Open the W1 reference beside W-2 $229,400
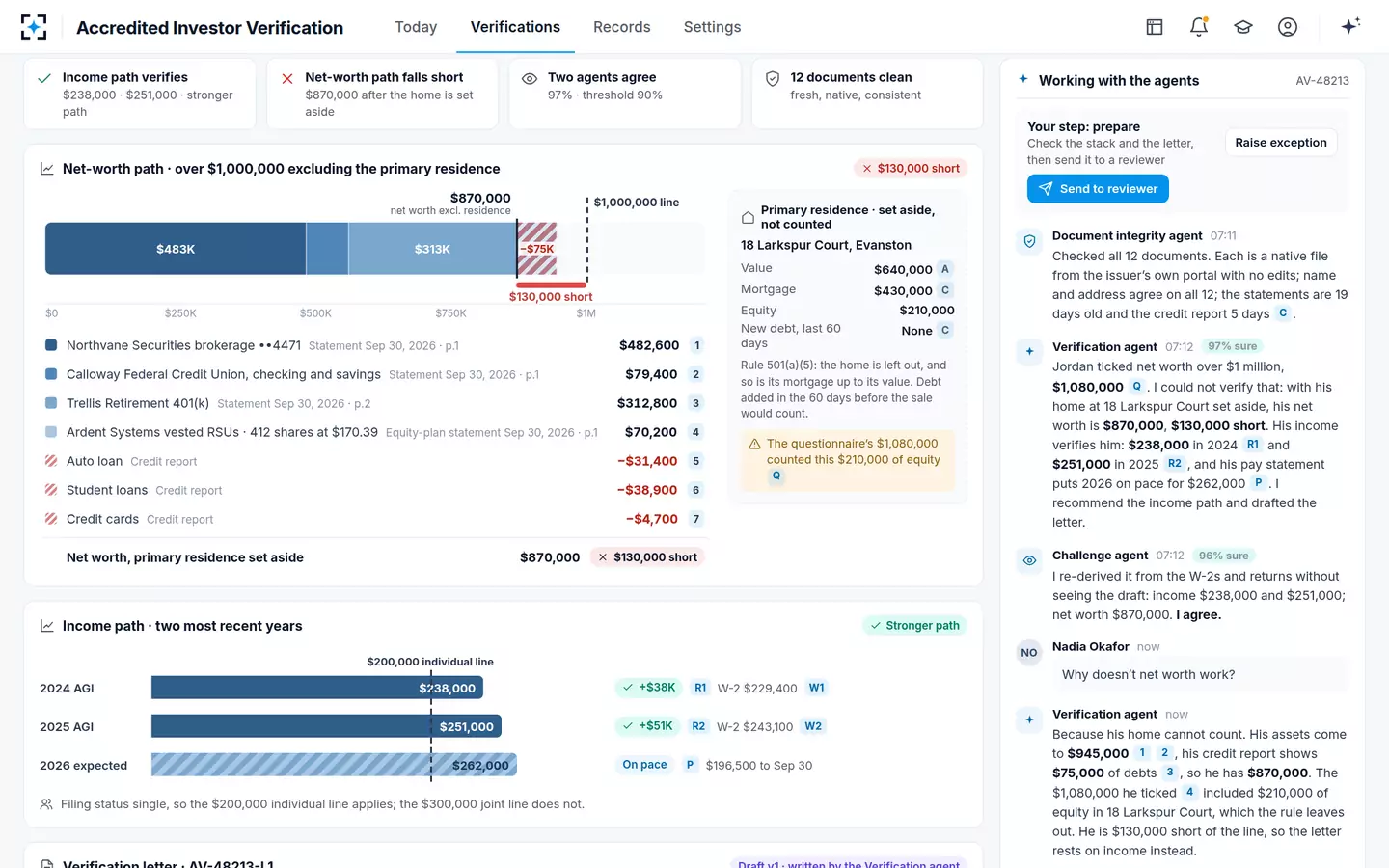 point(817,688)
